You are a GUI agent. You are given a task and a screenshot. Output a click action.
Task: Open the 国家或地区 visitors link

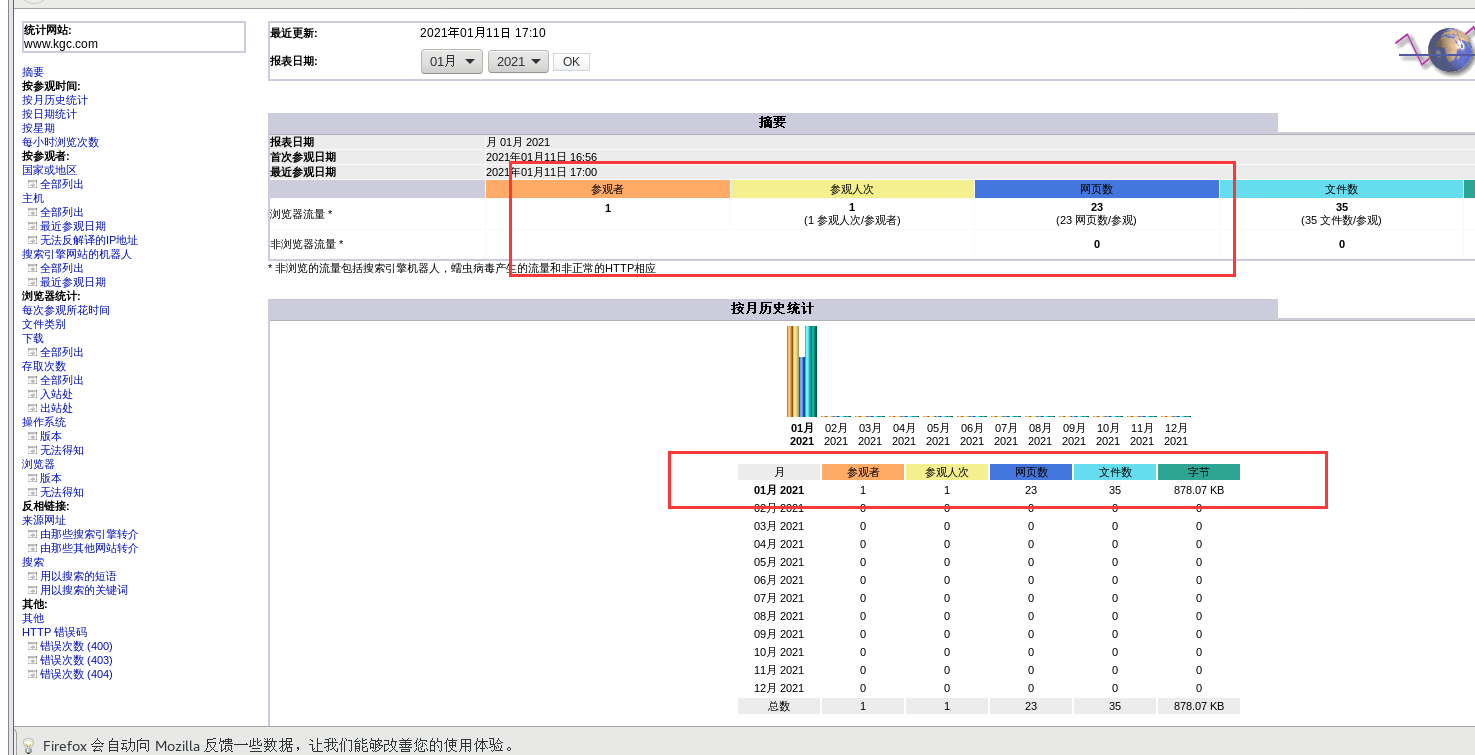[x=48, y=169]
